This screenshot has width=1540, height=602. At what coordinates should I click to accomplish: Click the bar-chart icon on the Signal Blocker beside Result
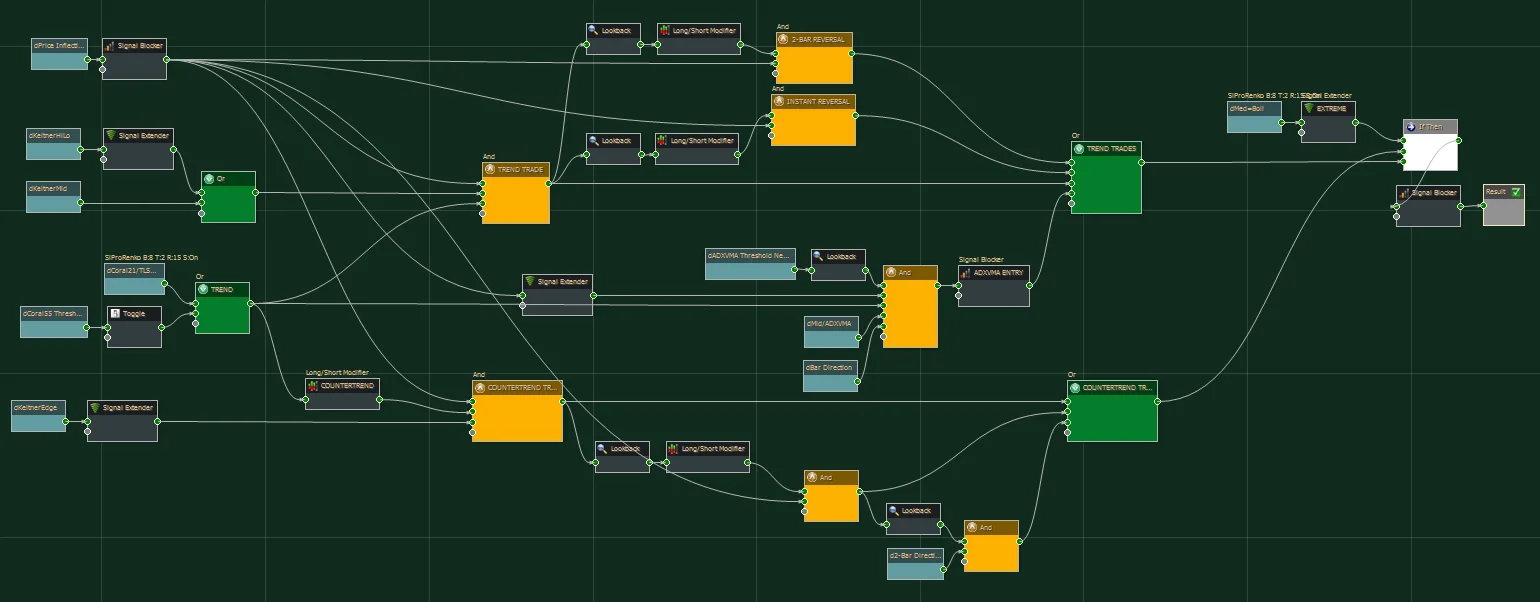pos(1405,192)
